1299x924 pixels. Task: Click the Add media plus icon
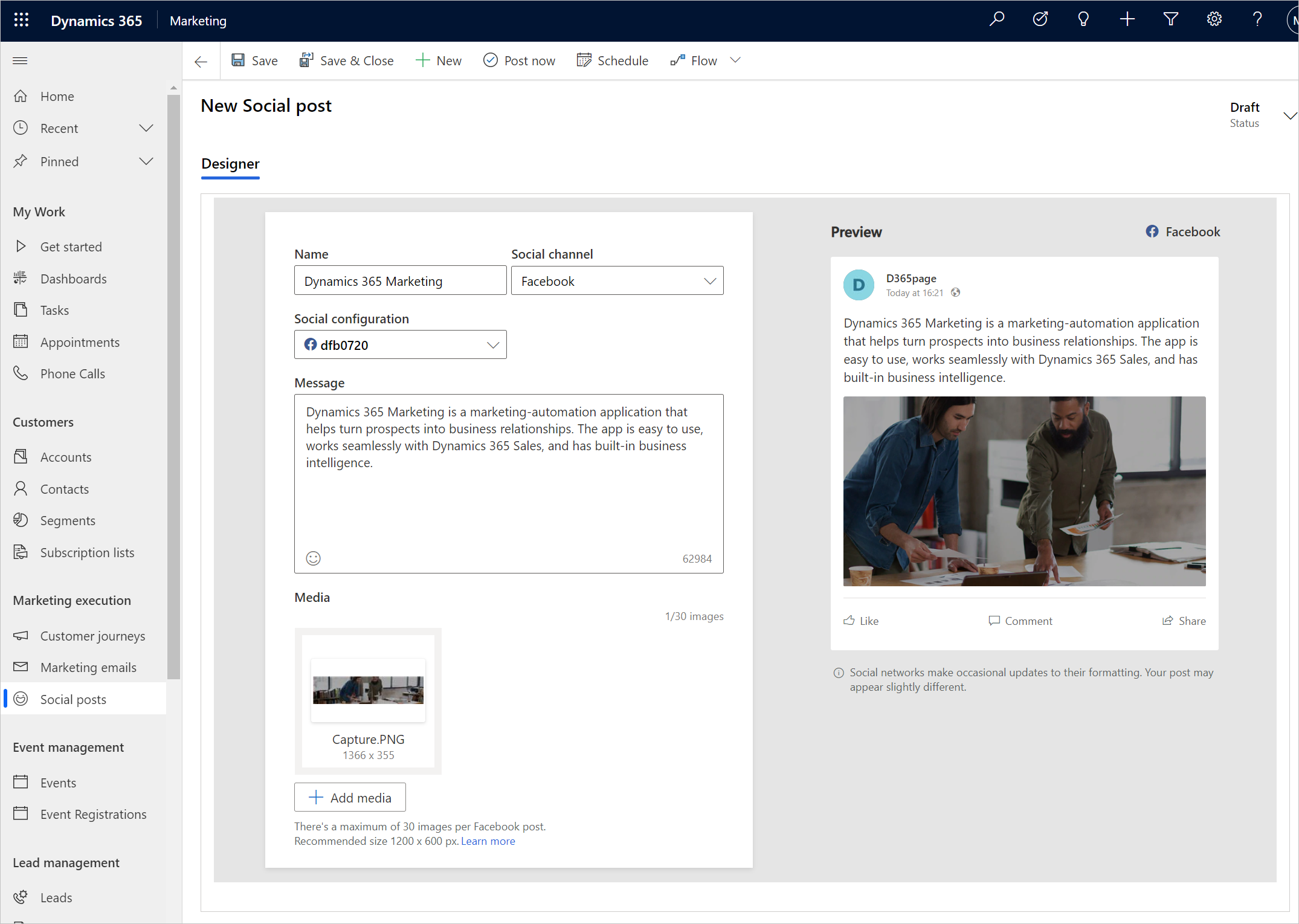point(316,797)
